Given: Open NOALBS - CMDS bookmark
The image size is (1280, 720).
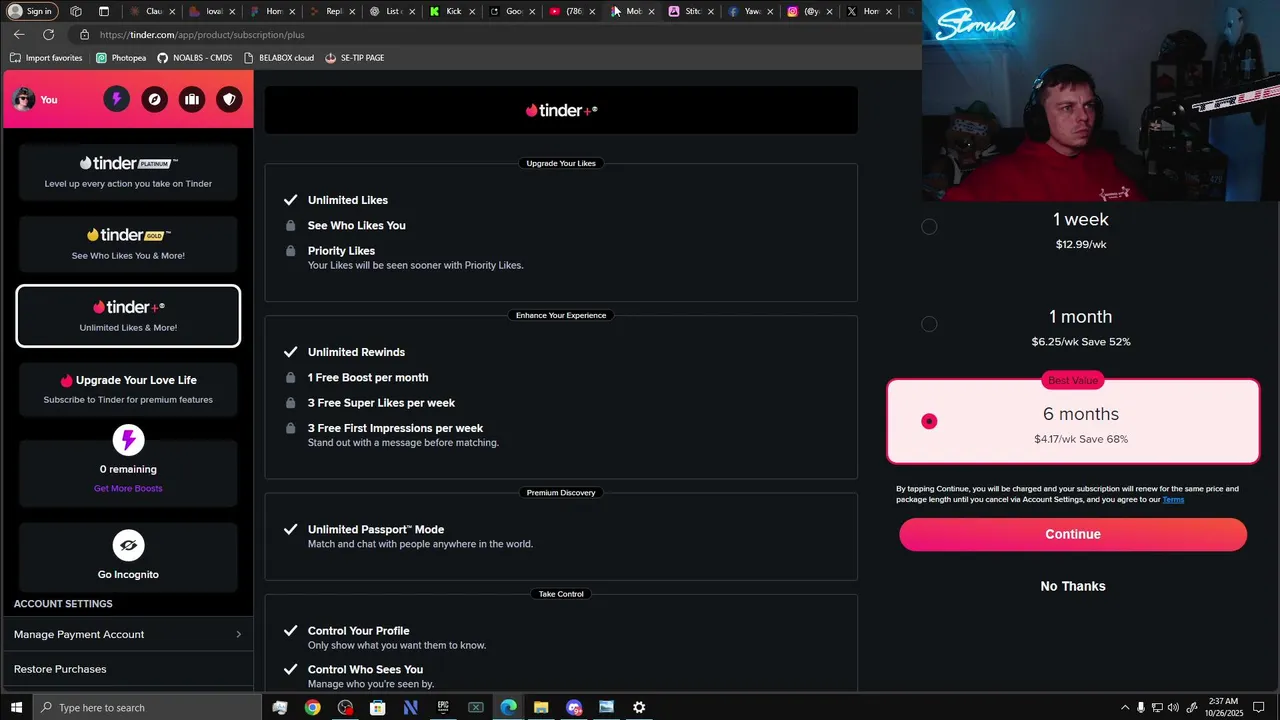Looking at the screenshot, I should [195, 58].
